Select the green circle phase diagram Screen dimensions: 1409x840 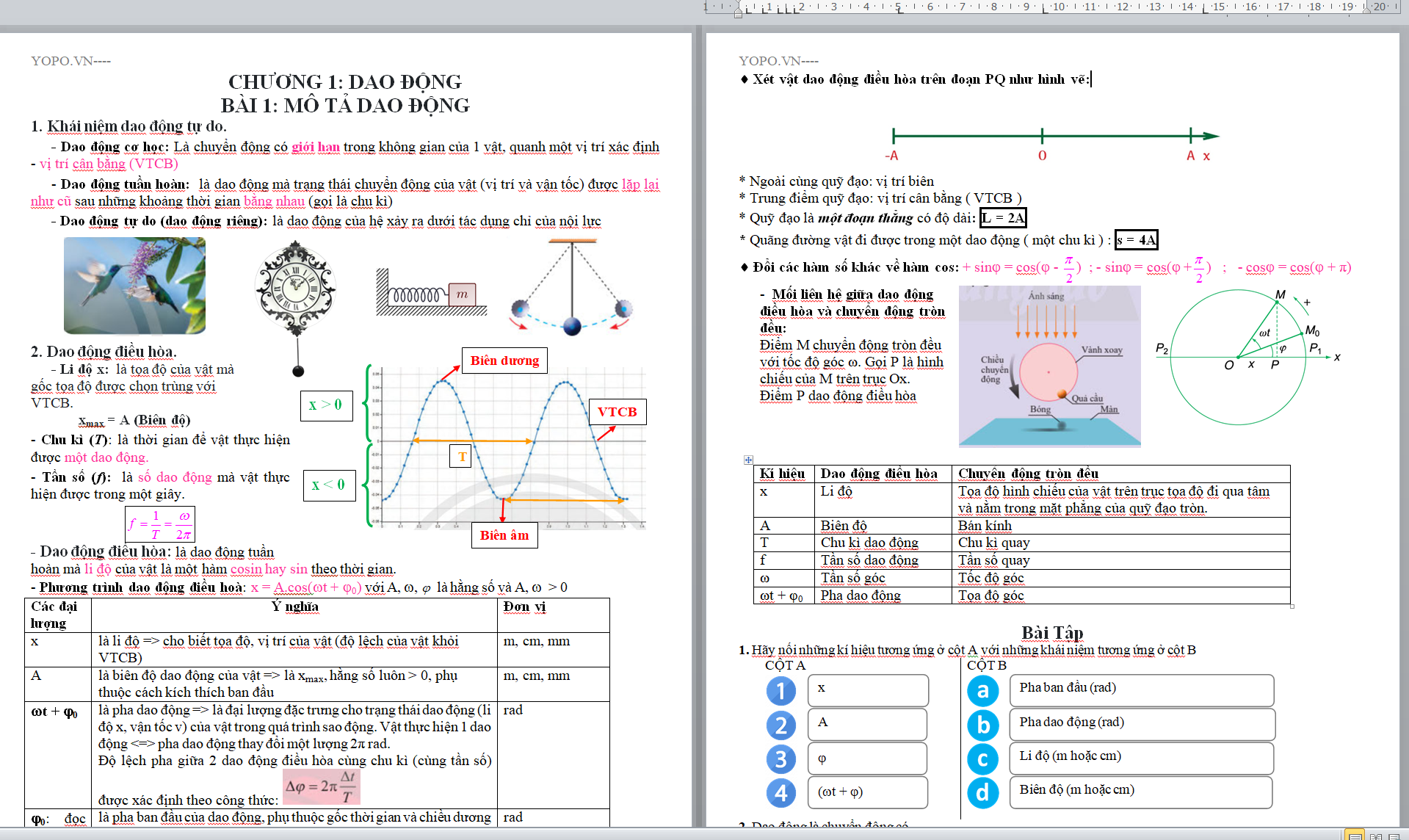(x=1248, y=357)
